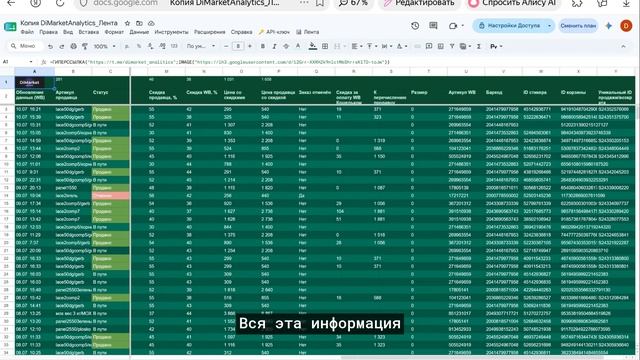Open the share access dropdown arrow
Viewport: 640px width, 360px height.
549,26
